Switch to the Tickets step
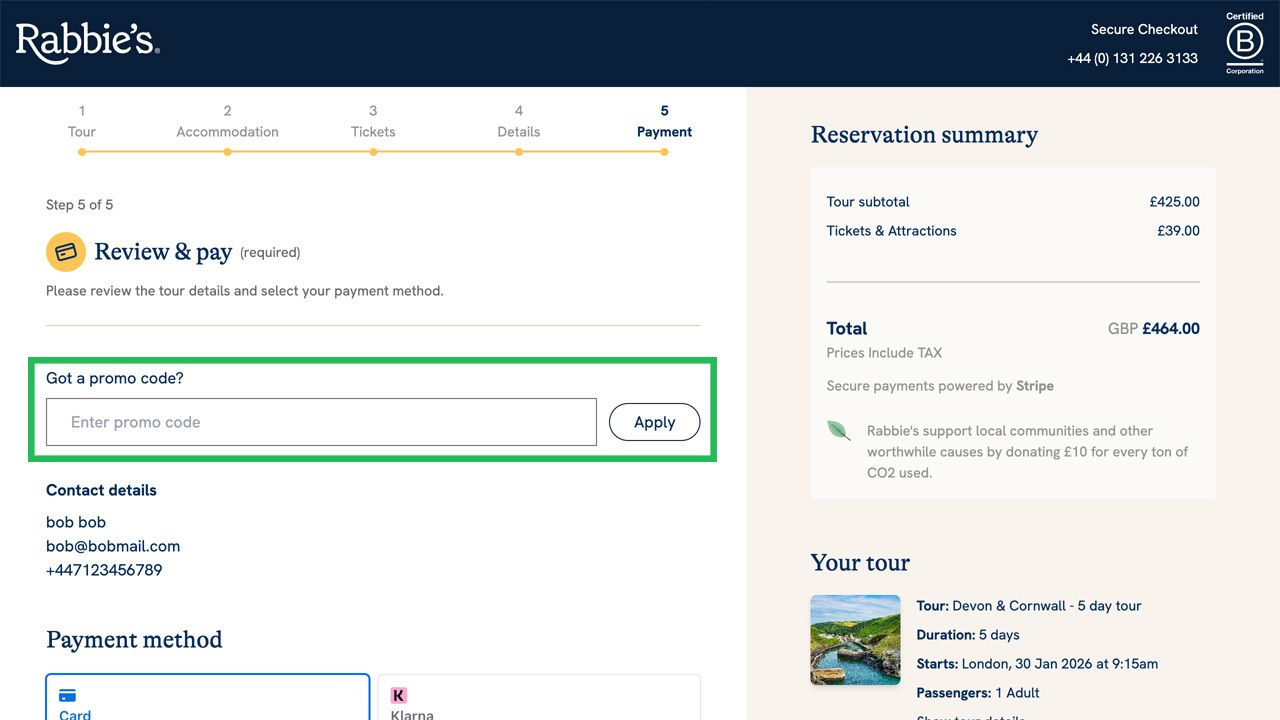The width and height of the screenshot is (1280, 720). pyautogui.click(x=373, y=131)
